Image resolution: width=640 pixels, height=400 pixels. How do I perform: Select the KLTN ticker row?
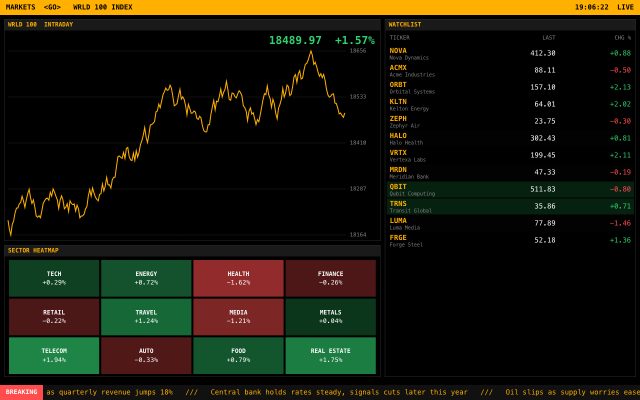point(510,104)
